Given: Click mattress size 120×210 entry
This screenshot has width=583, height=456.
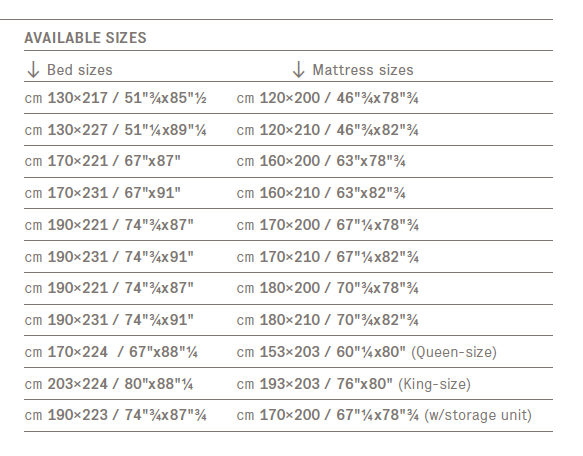Looking at the screenshot, I should (328, 130).
